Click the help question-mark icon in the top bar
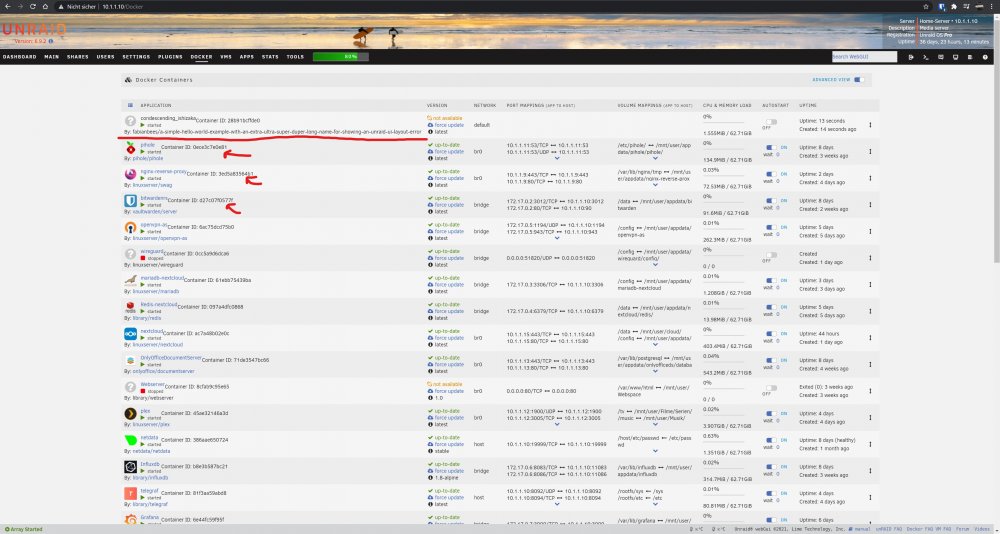Screen dimensions: 1000x534 (x=985, y=57)
